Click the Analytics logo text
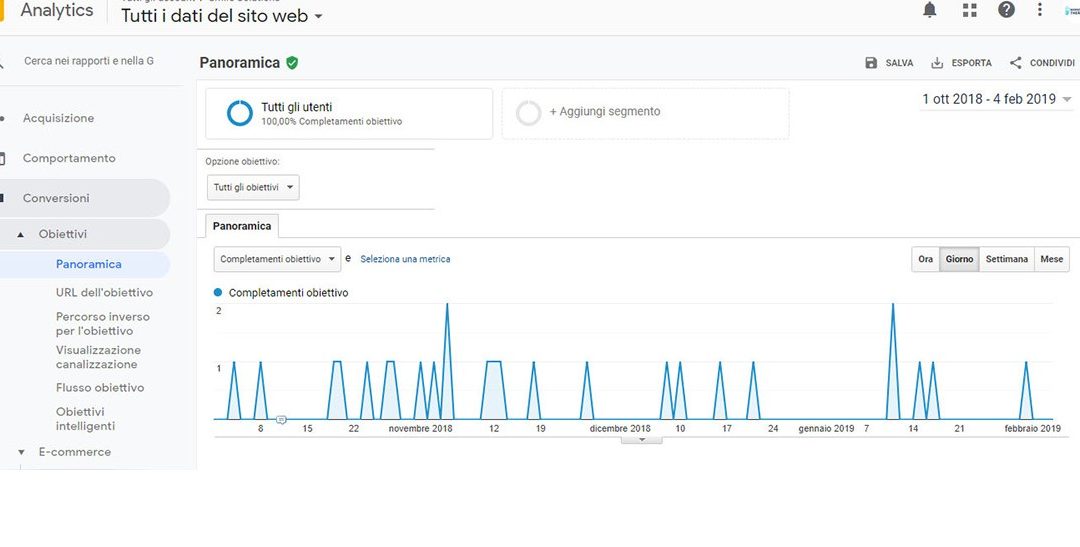 coord(56,10)
